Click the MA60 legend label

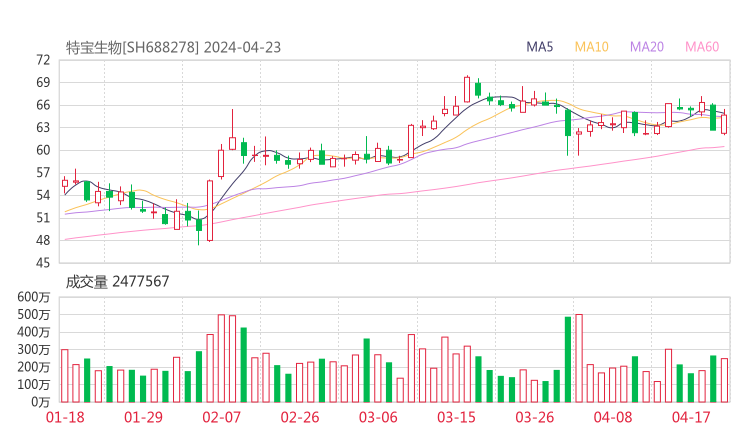tap(702, 47)
